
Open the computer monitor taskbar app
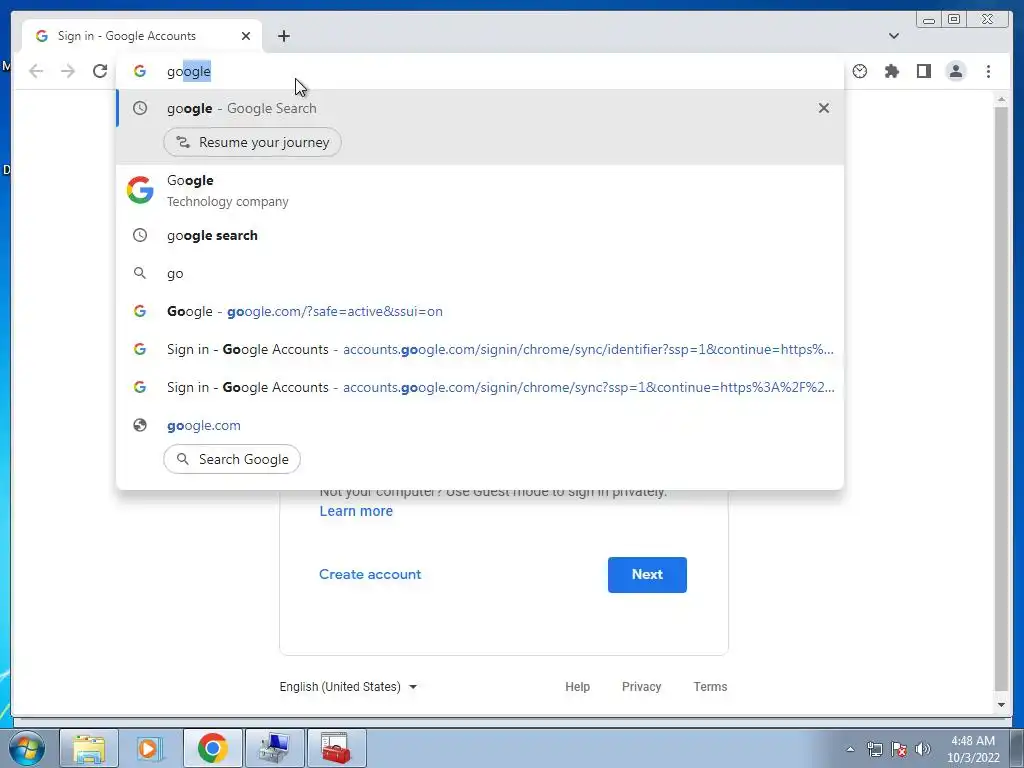[275, 748]
